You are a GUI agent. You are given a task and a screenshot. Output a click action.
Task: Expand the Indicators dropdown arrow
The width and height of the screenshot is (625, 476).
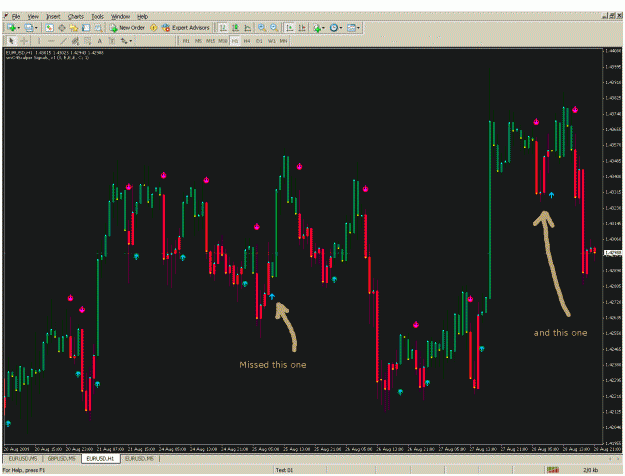[x=323, y=28]
